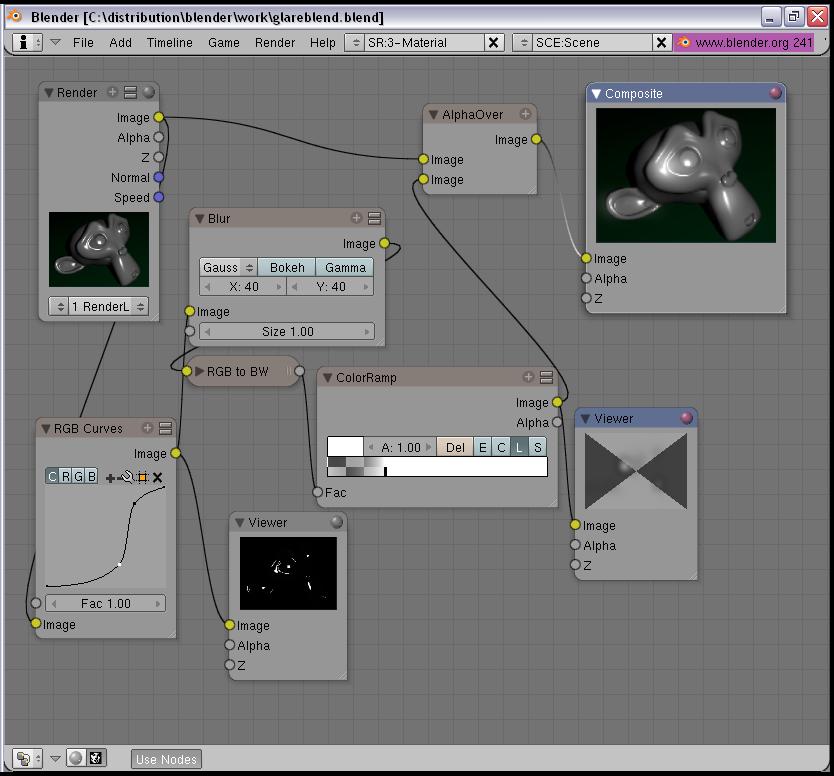Select the R curve channel
834x776 pixels.
(x=65, y=476)
